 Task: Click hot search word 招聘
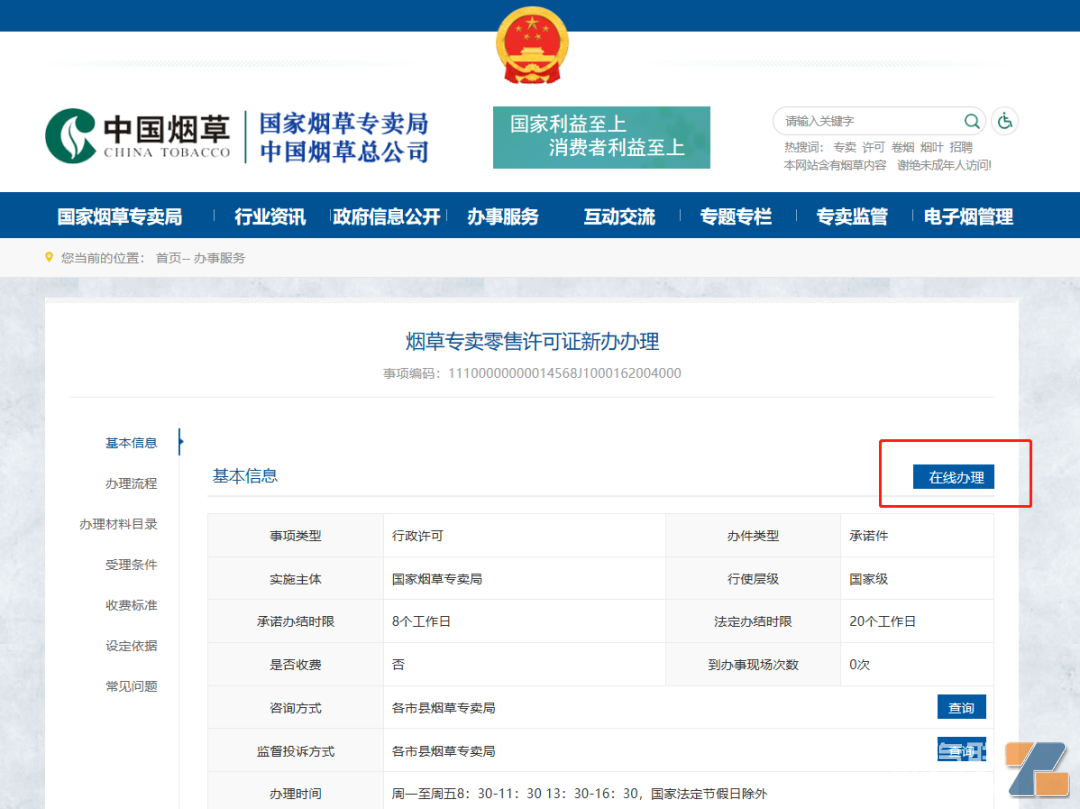961,147
